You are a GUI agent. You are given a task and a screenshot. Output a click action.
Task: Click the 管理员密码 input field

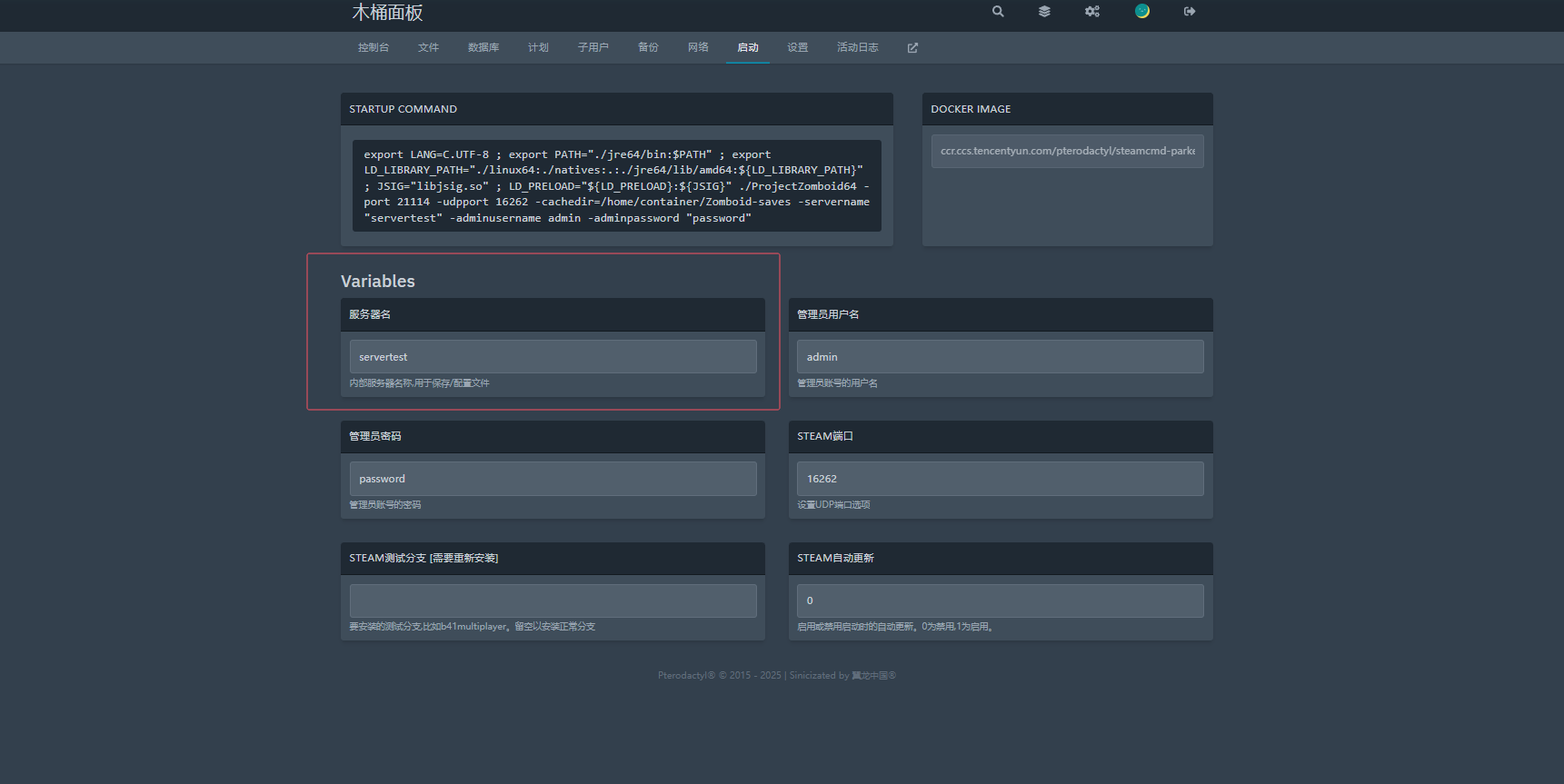(553, 479)
